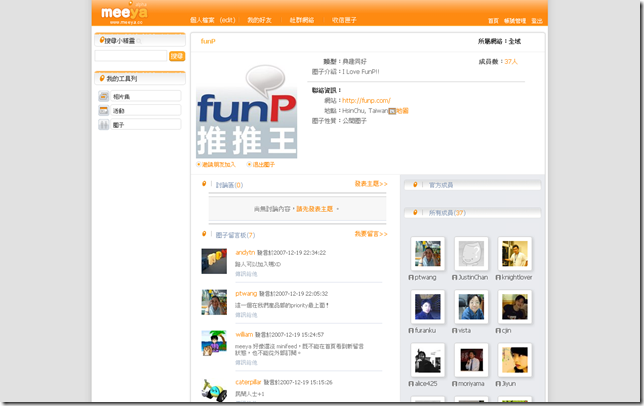The width and height of the screenshot is (644, 406).
Task: Open cjin member name link
Action: click(506, 330)
